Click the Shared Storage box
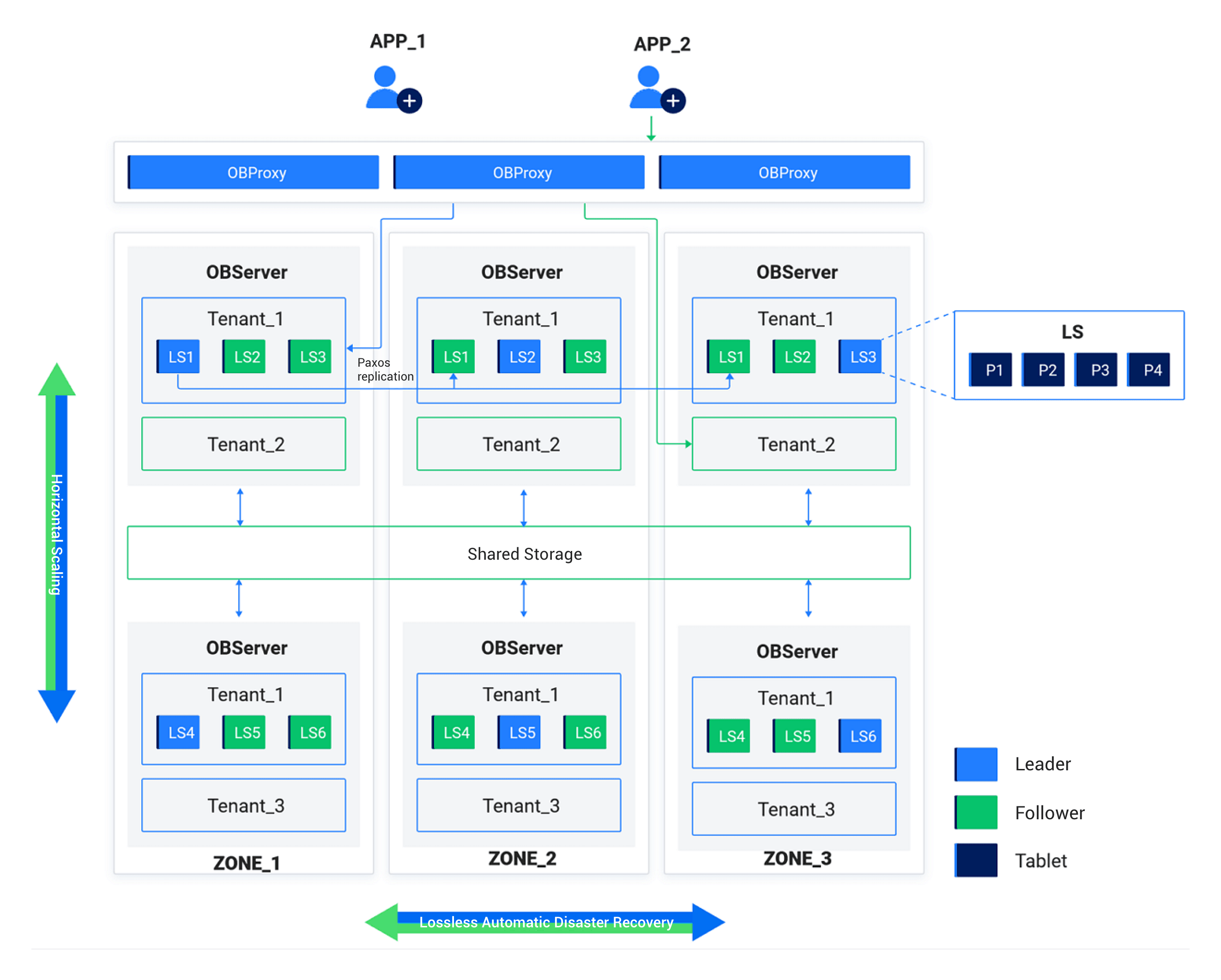 click(x=519, y=553)
